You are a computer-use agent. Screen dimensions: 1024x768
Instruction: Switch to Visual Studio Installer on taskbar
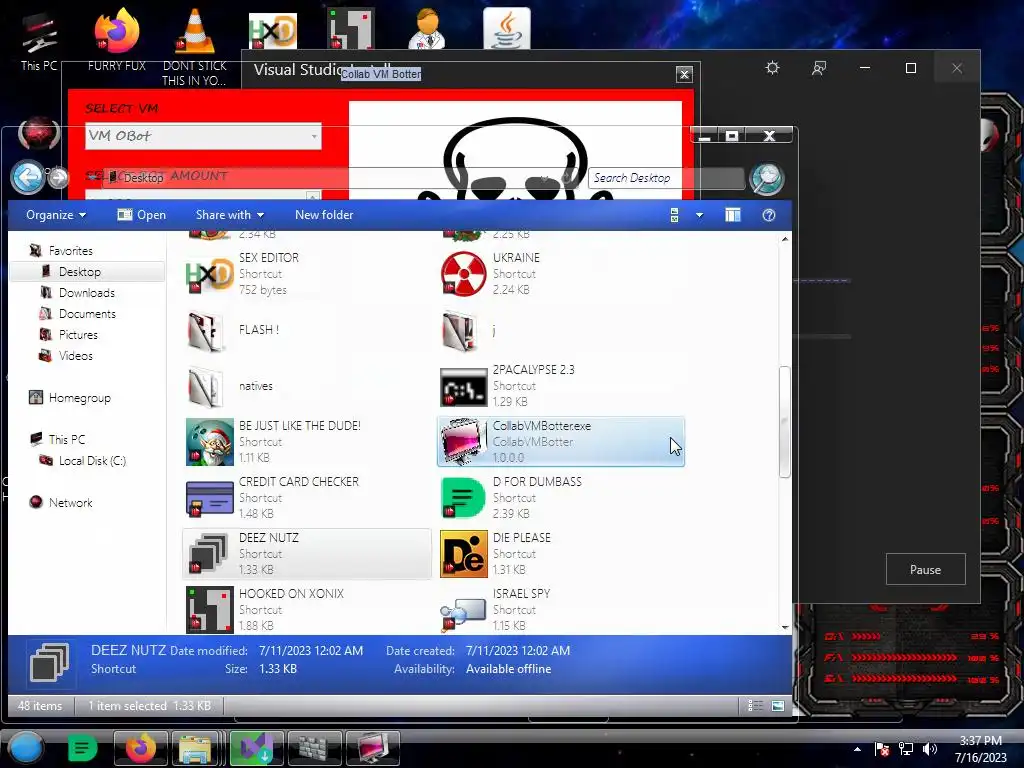pyautogui.click(x=256, y=748)
